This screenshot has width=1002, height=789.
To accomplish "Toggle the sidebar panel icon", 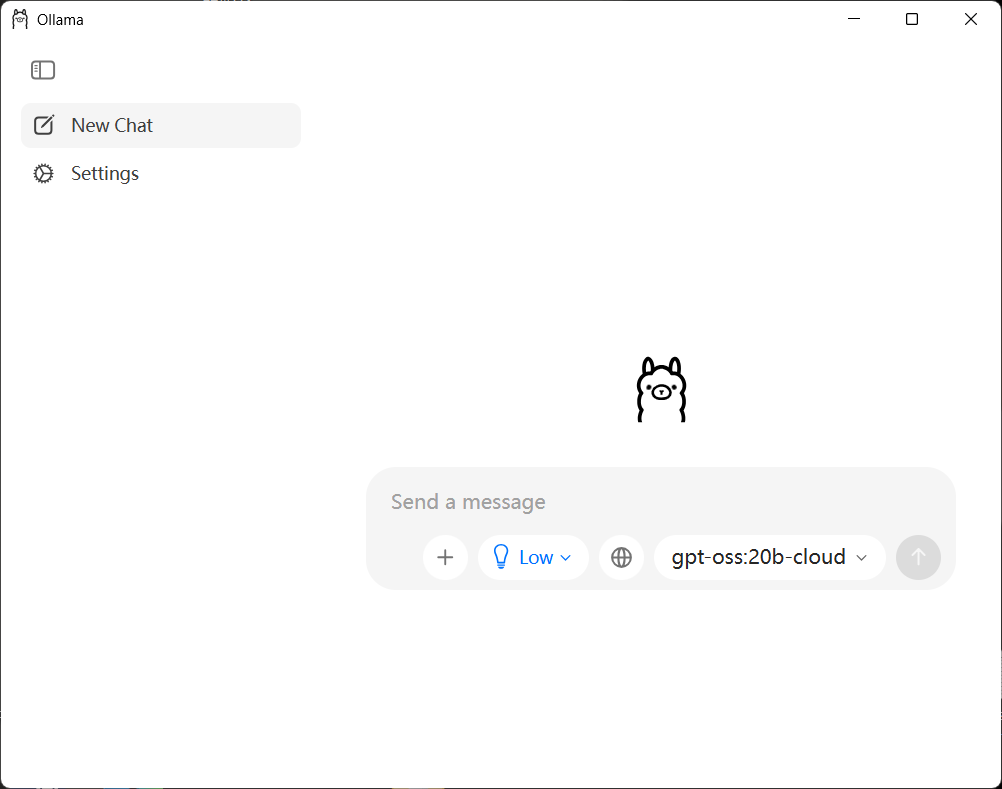I will (x=43, y=70).
